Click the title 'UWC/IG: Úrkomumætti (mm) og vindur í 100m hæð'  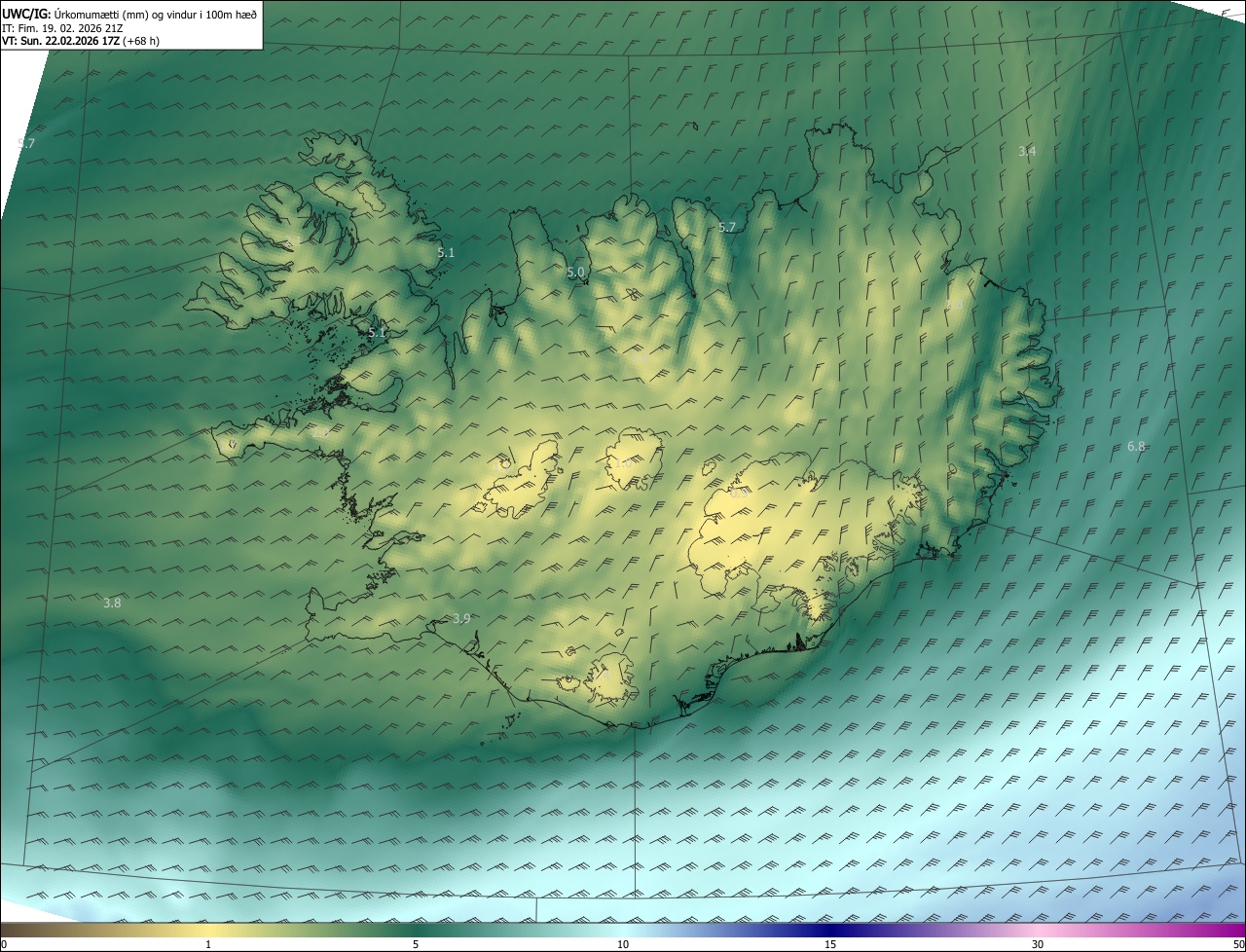tap(129, 14)
